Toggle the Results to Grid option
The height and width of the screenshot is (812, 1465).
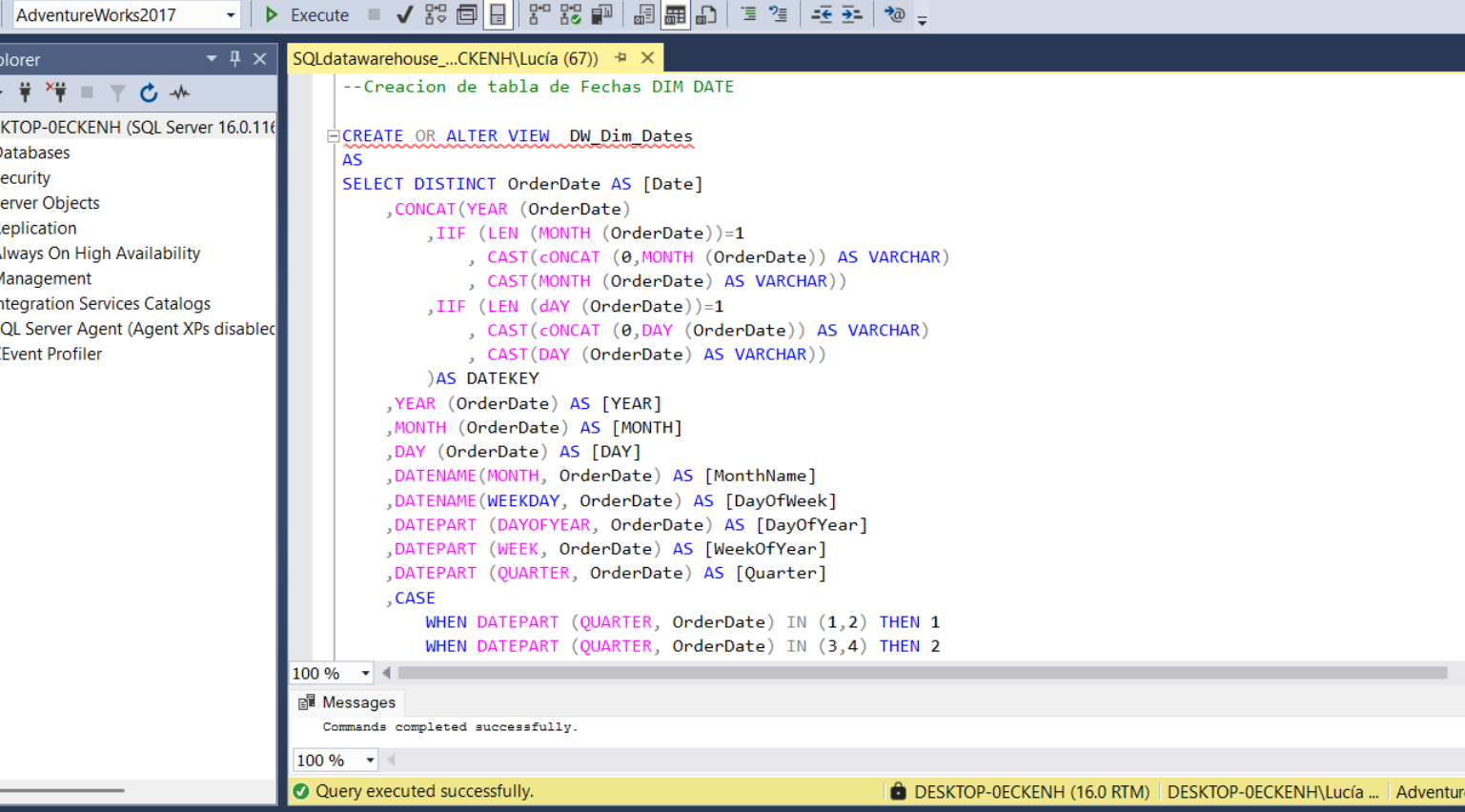click(674, 14)
